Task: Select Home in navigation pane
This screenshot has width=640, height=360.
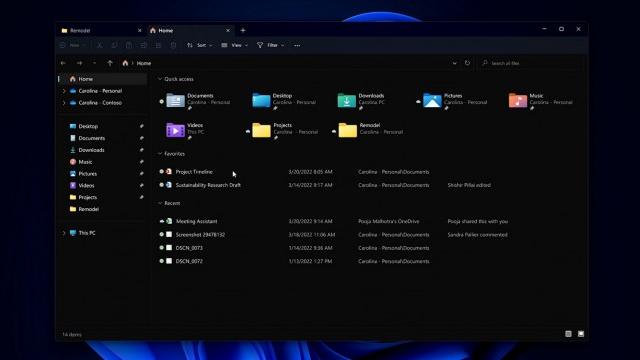Action: coord(102,79)
